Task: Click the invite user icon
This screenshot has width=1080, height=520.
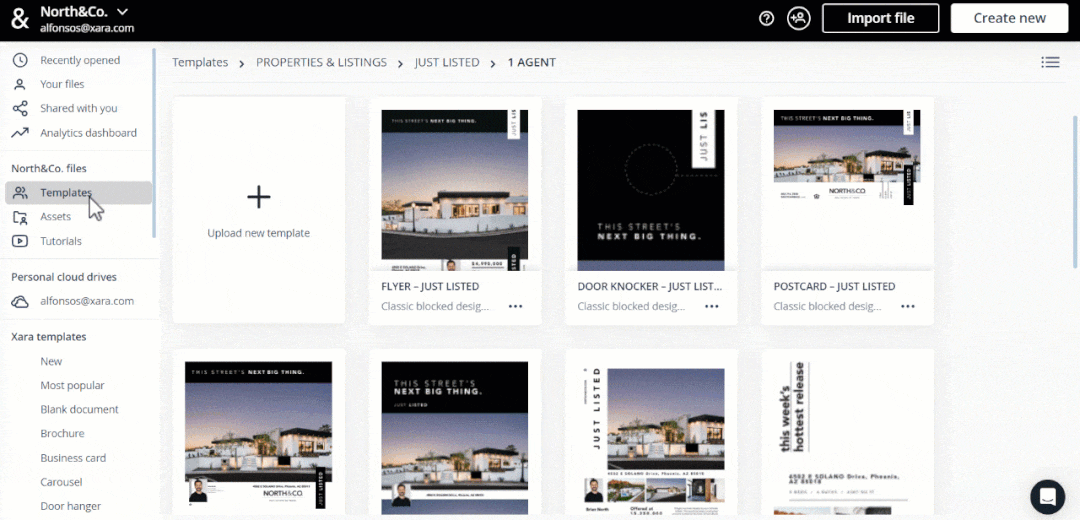Action: point(798,18)
